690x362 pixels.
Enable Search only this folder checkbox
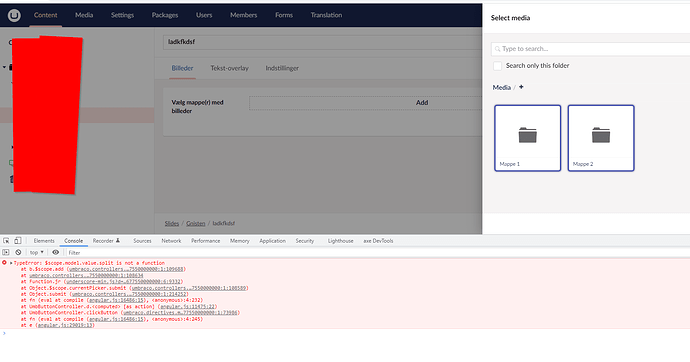tap(497, 66)
